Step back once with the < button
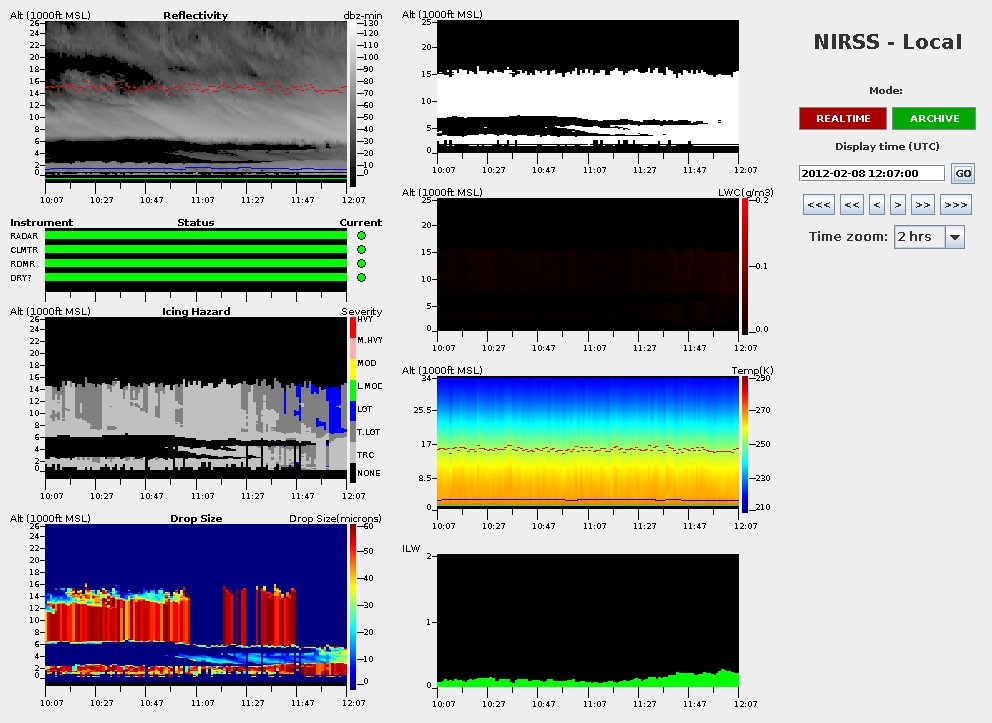Viewport: 992px width, 723px height. 877,205
